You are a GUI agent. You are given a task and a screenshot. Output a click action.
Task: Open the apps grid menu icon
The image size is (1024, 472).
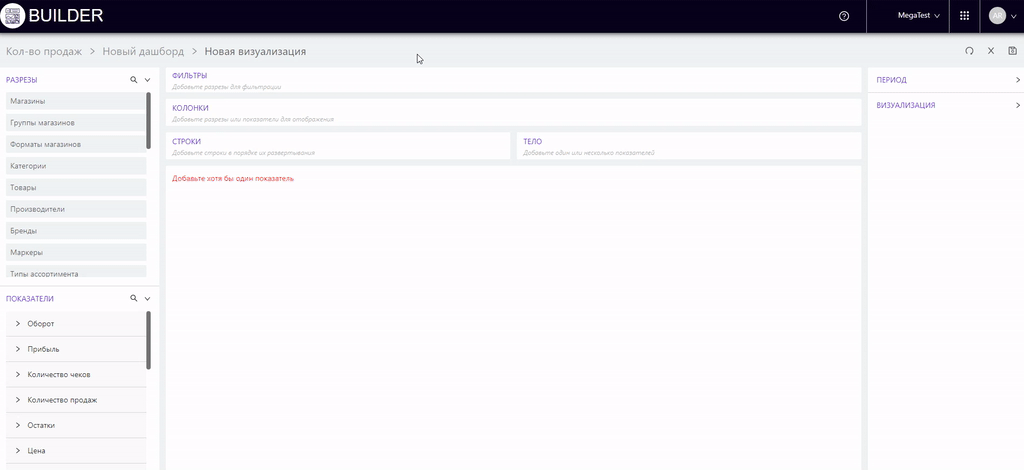pos(964,16)
